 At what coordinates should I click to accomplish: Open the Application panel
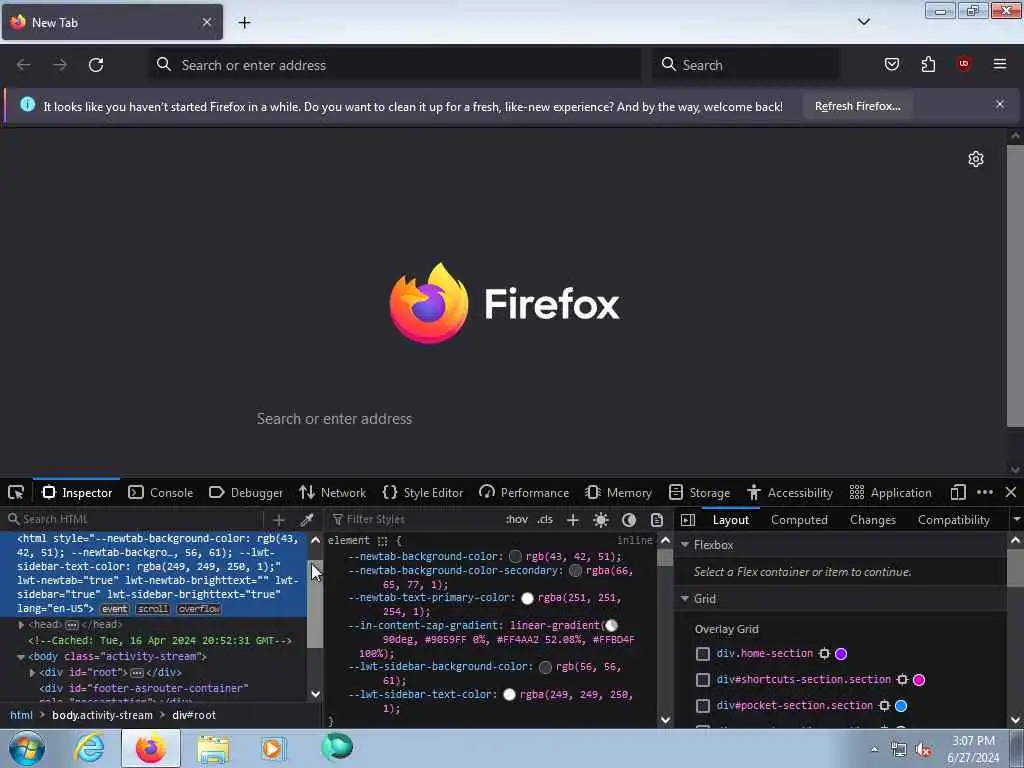890,492
